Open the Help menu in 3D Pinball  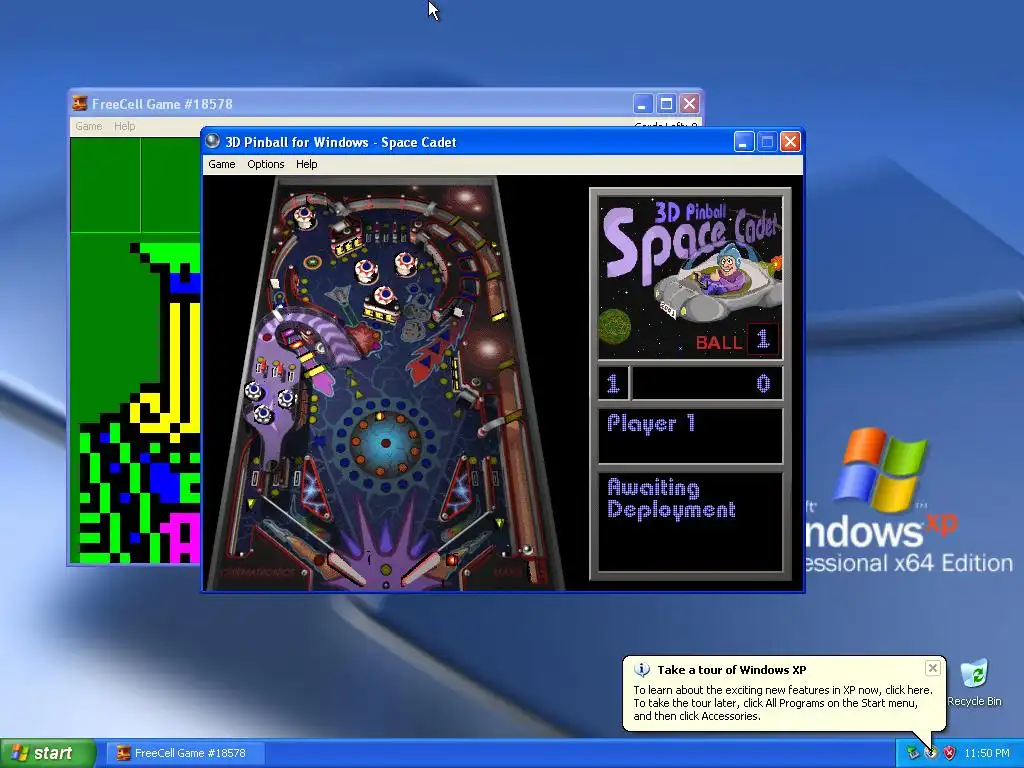306,164
